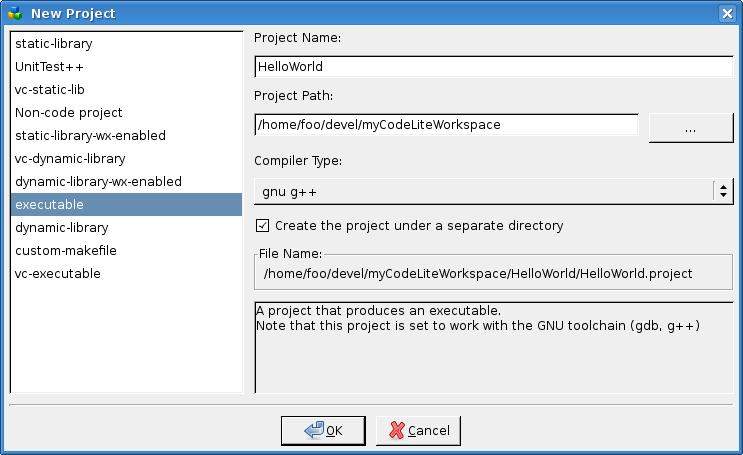
Task: Click the gnu g++ combo box
Action: pos(493,191)
